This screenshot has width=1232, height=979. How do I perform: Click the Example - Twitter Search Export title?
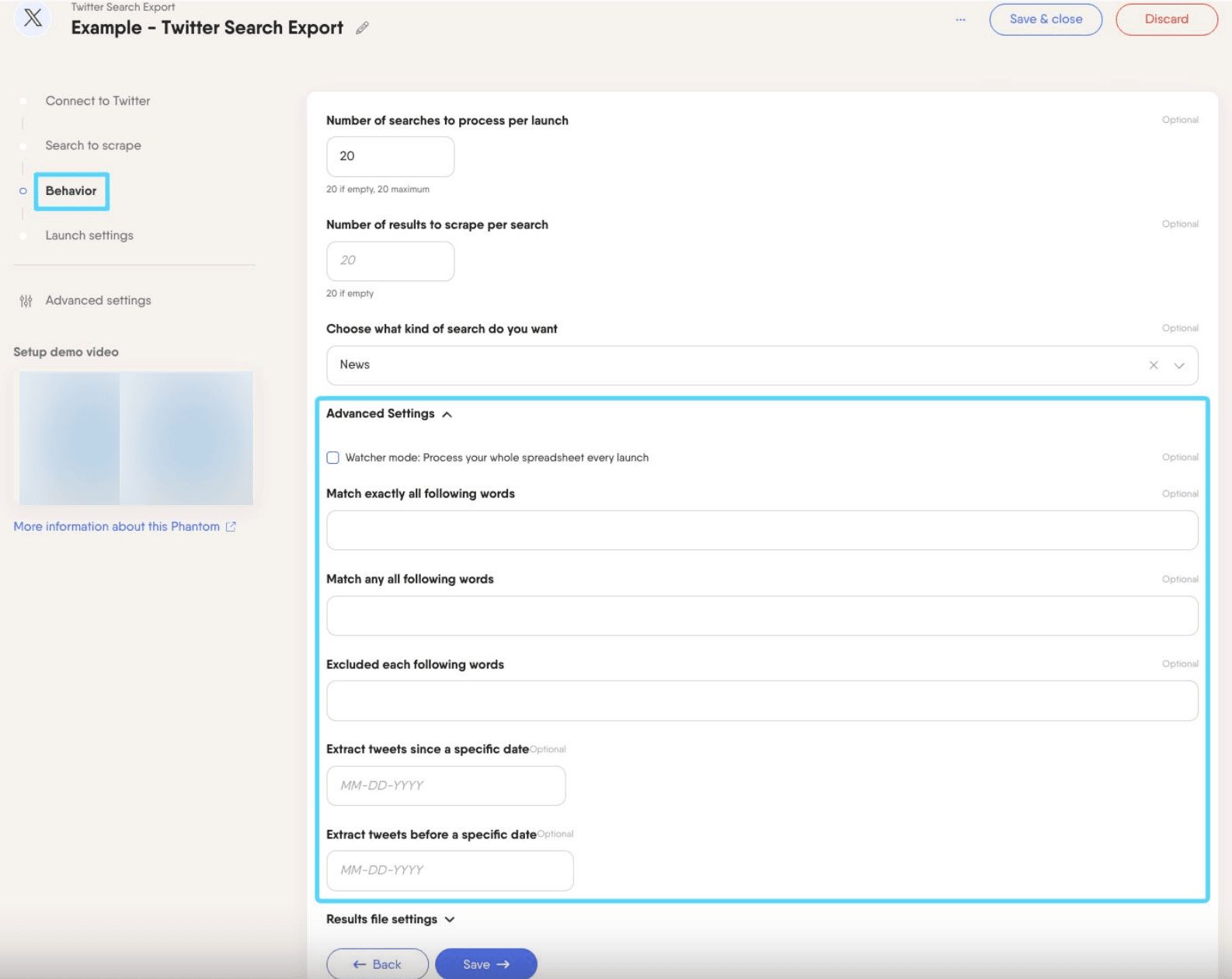point(207,28)
